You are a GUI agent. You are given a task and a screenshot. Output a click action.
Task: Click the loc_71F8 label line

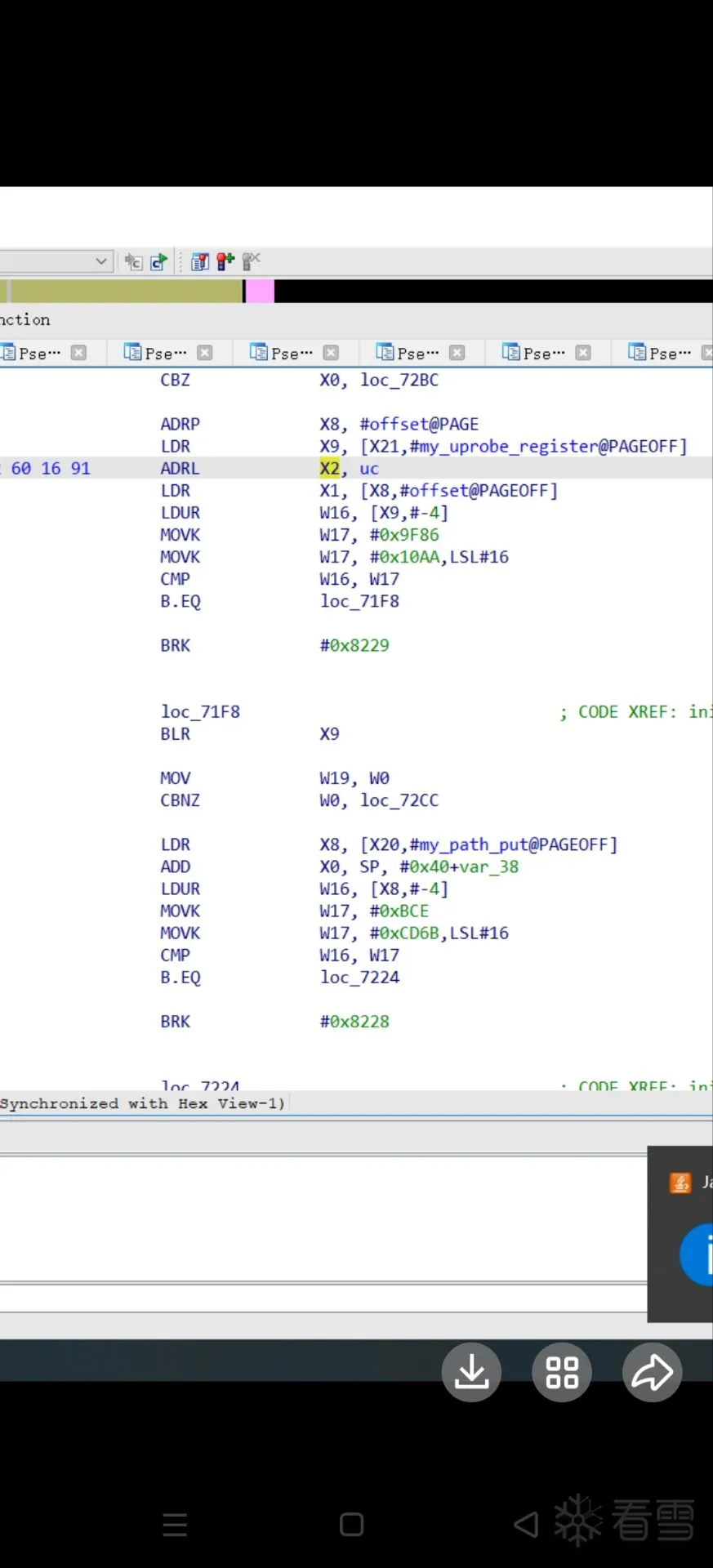200,711
